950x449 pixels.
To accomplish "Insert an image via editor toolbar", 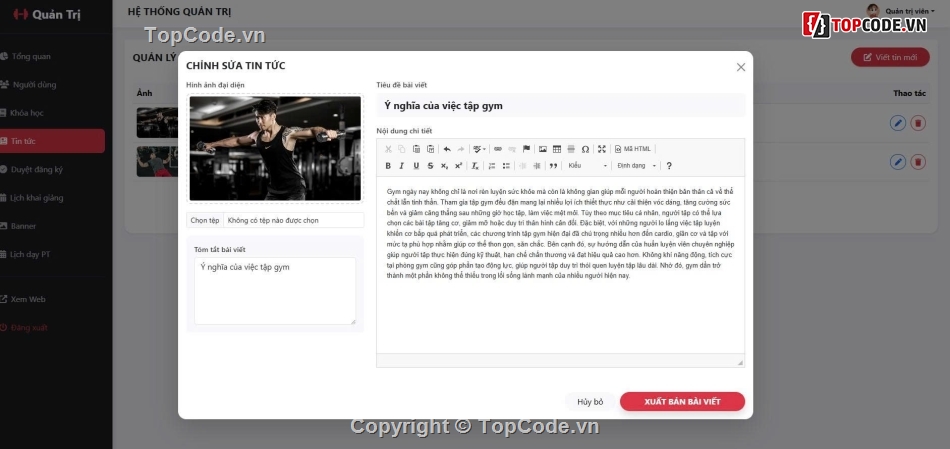I will (543, 149).
